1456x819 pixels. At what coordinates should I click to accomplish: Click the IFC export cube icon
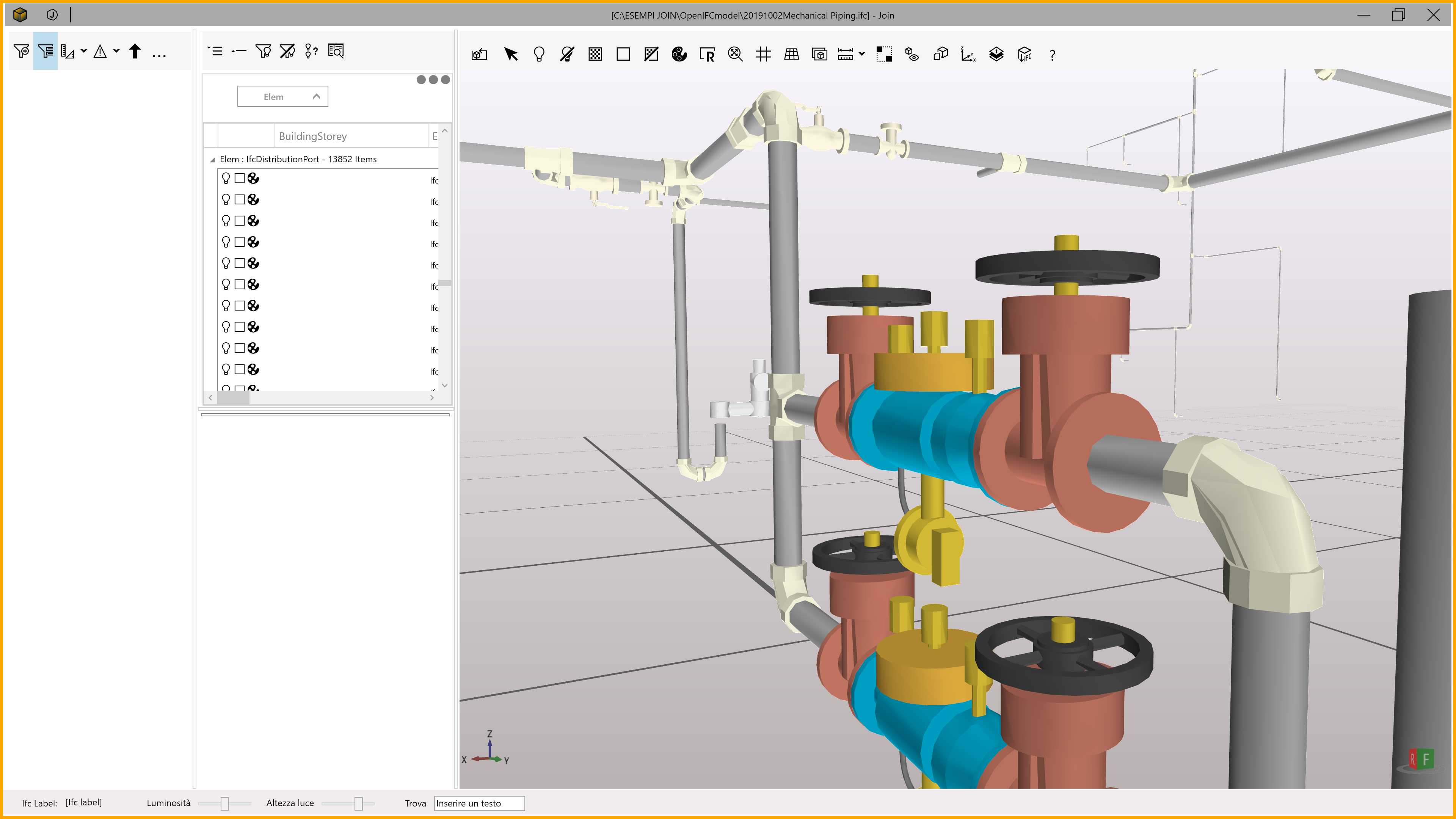tap(1024, 54)
